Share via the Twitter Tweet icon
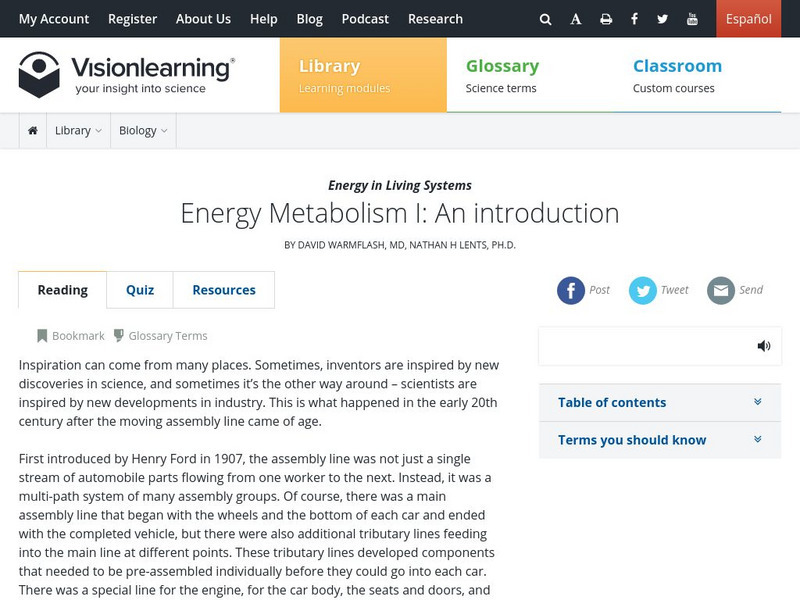The height and width of the screenshot is (600, 800). point(643,290)
